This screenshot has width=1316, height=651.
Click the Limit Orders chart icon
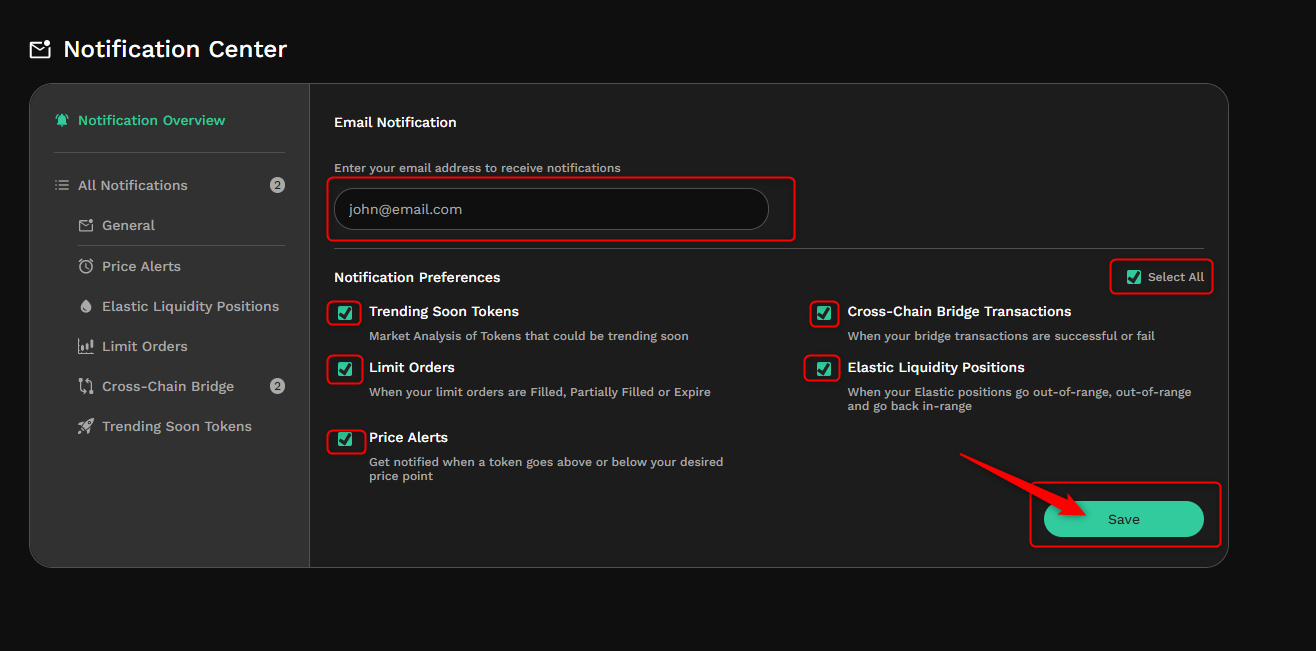click(86, 346)
